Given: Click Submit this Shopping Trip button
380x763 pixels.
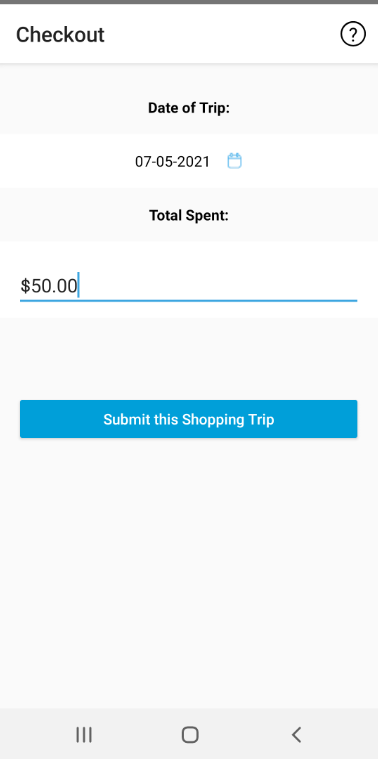Looking at the screenshot, I should click(x=189, y=419).
